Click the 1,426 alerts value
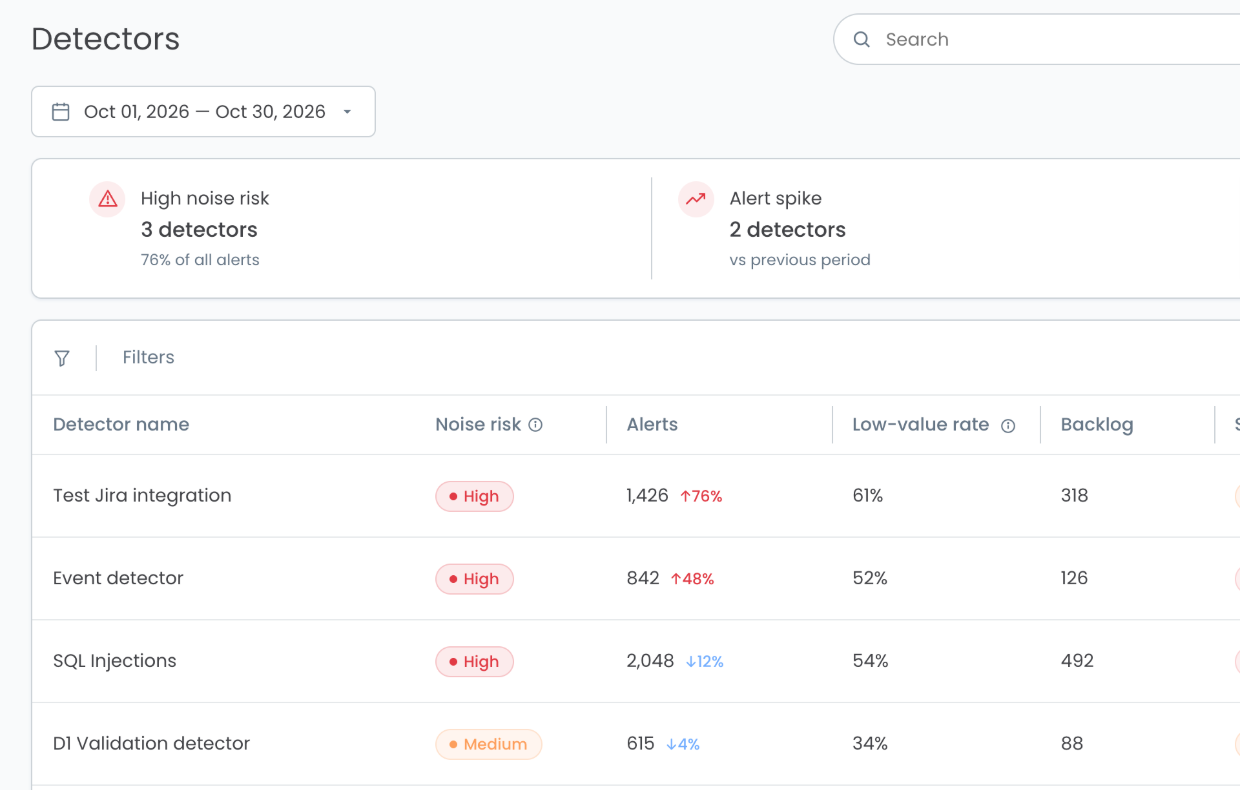The width and height of the screenshot is (1240, 790). pos(647,495)
